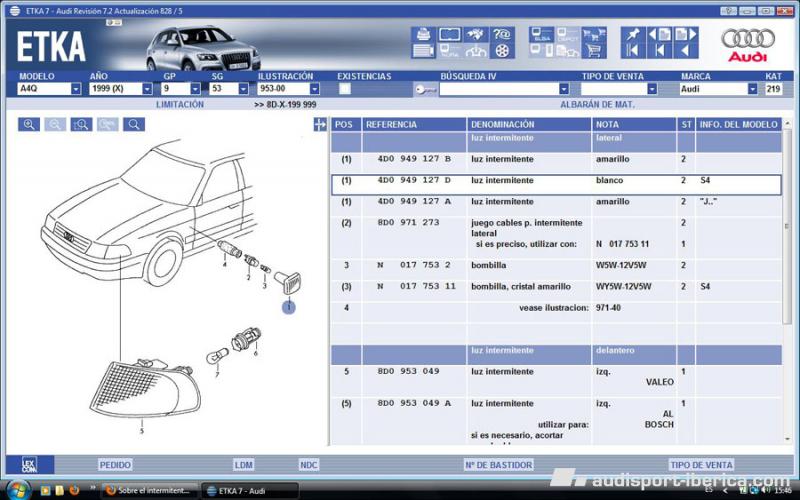Image resolution: width=800 pixels, height=500 pixels.
Task: Click the LIMITACIÓN label
Action: click(180, 105)
